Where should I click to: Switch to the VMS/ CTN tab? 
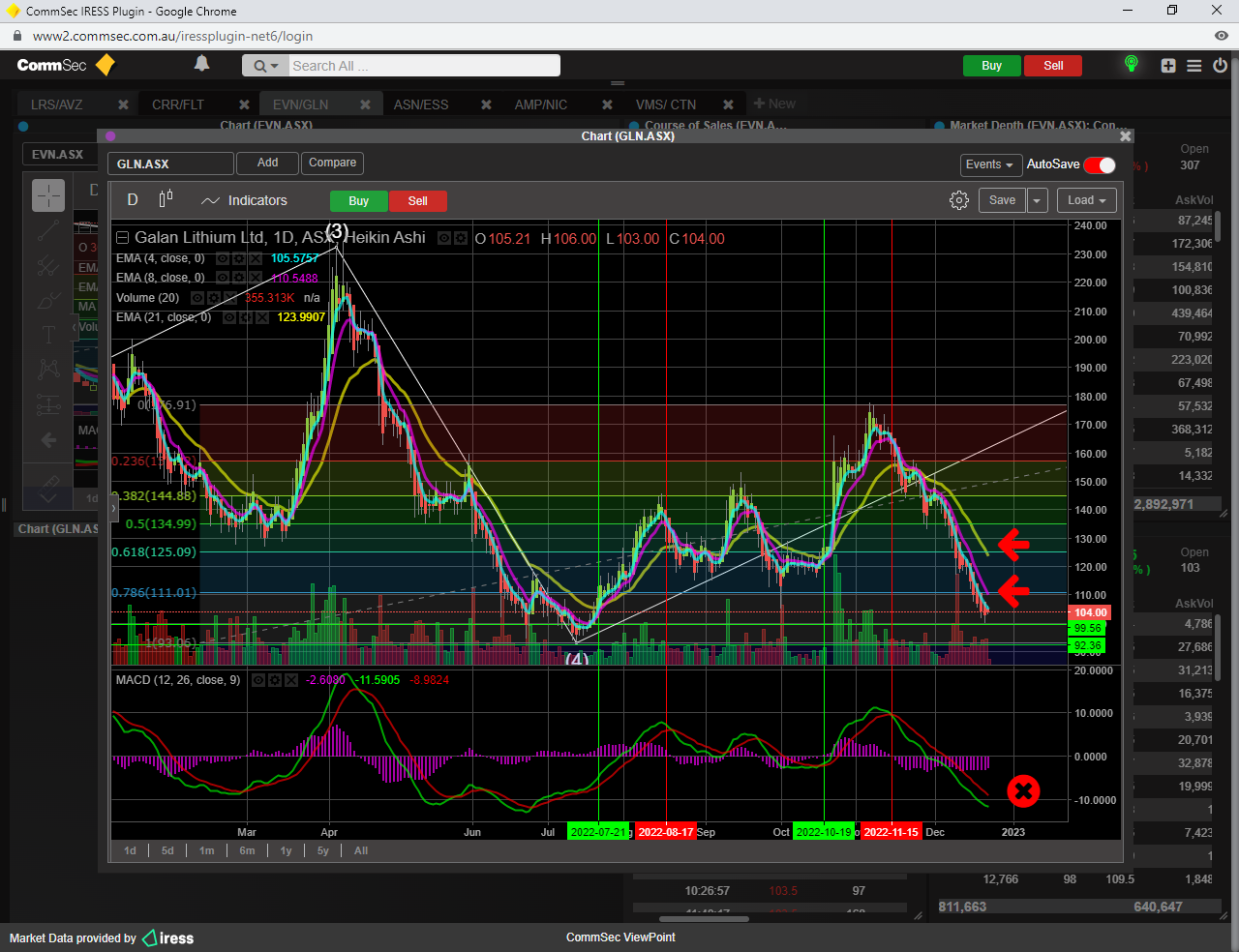point(666,104)
